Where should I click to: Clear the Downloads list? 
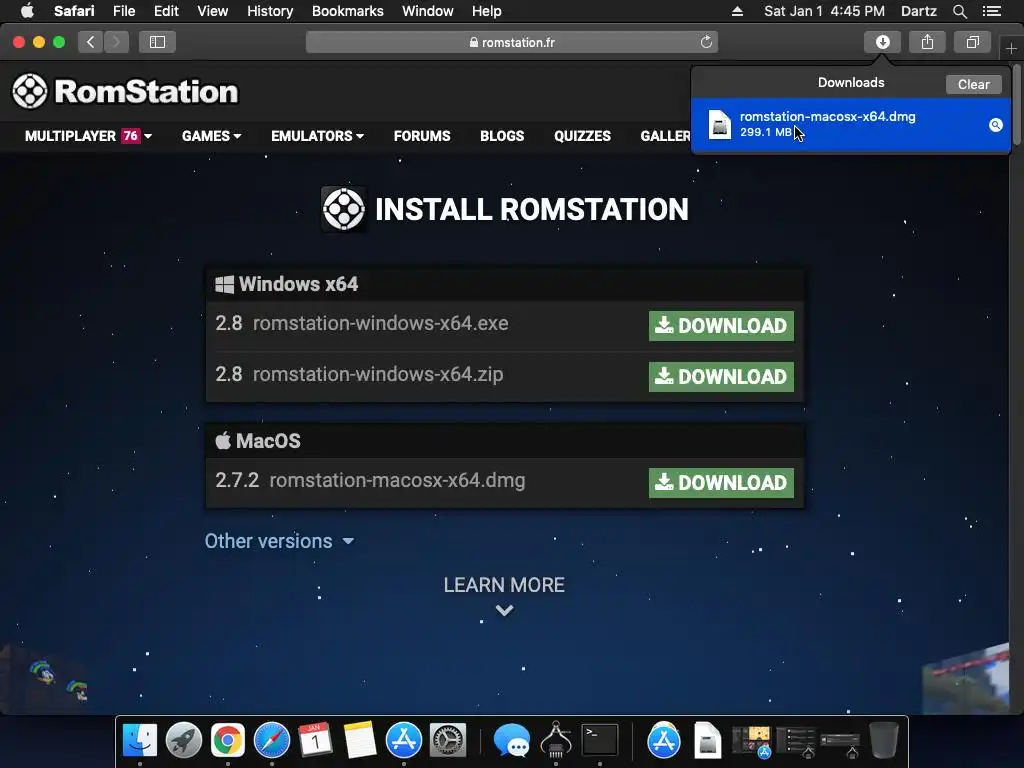[x=973, y=84]
